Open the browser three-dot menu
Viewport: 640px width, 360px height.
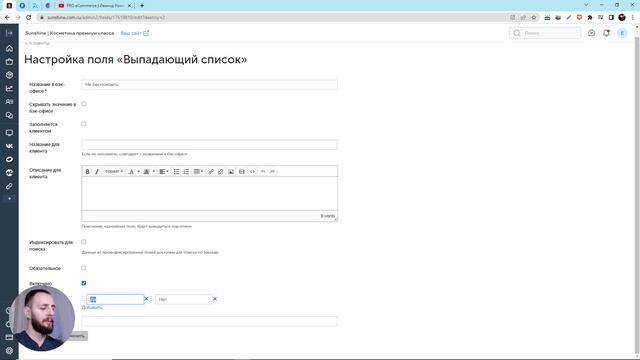(633, 18)
